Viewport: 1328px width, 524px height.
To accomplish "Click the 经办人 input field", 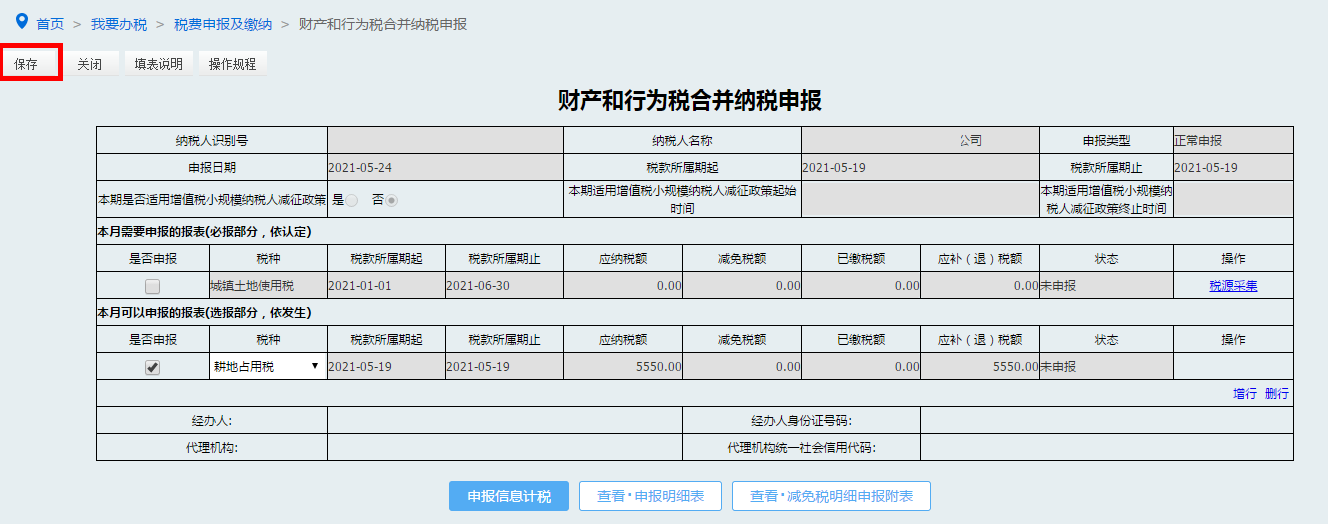I will tap(505, 420).
